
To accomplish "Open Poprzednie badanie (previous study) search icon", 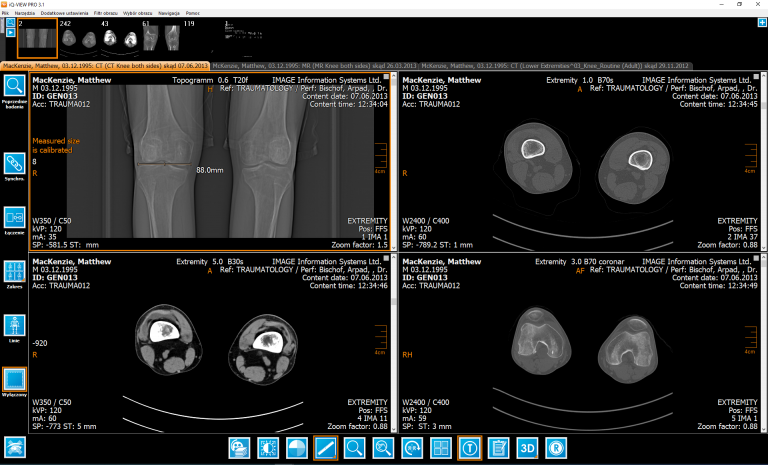I will pyautogui.click(x=15, y=86).
